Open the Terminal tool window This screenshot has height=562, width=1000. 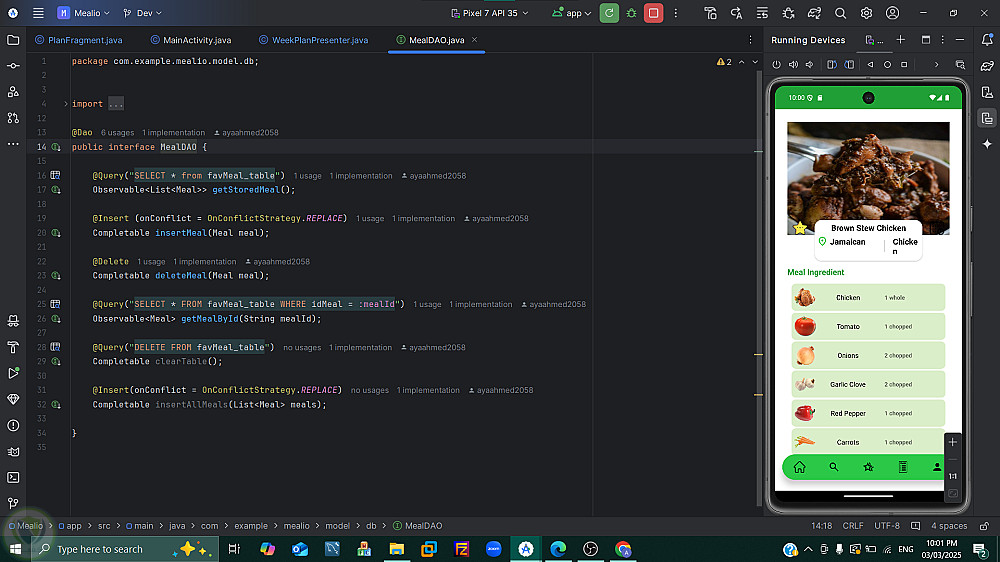pos(13,477)
